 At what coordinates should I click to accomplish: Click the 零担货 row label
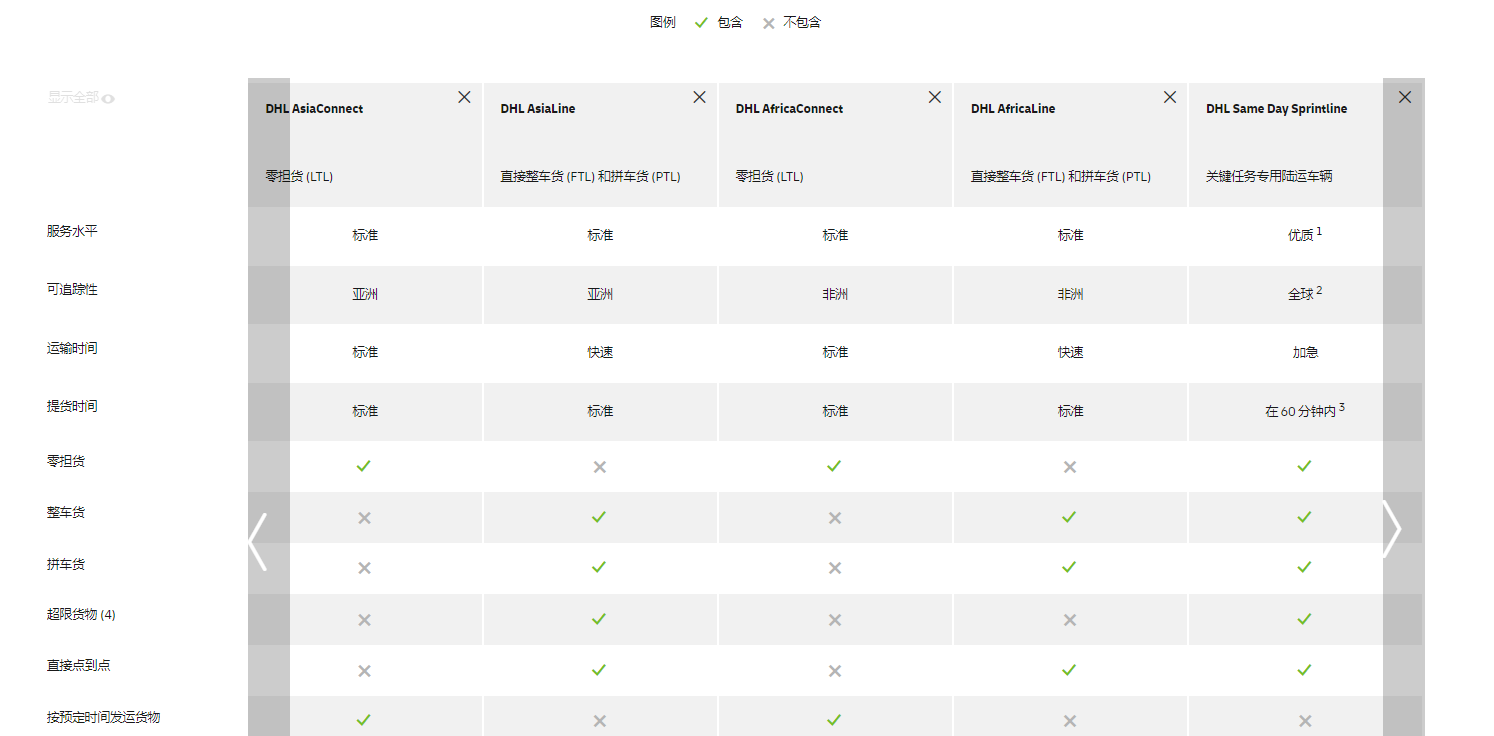pos(66,461)
